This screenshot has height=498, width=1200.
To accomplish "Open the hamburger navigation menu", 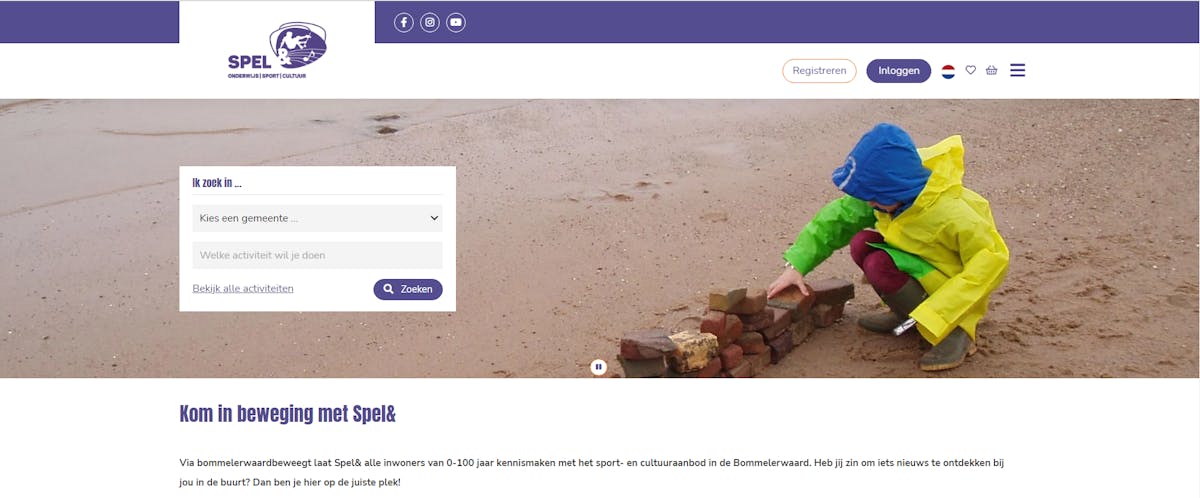I will 1018,70.
